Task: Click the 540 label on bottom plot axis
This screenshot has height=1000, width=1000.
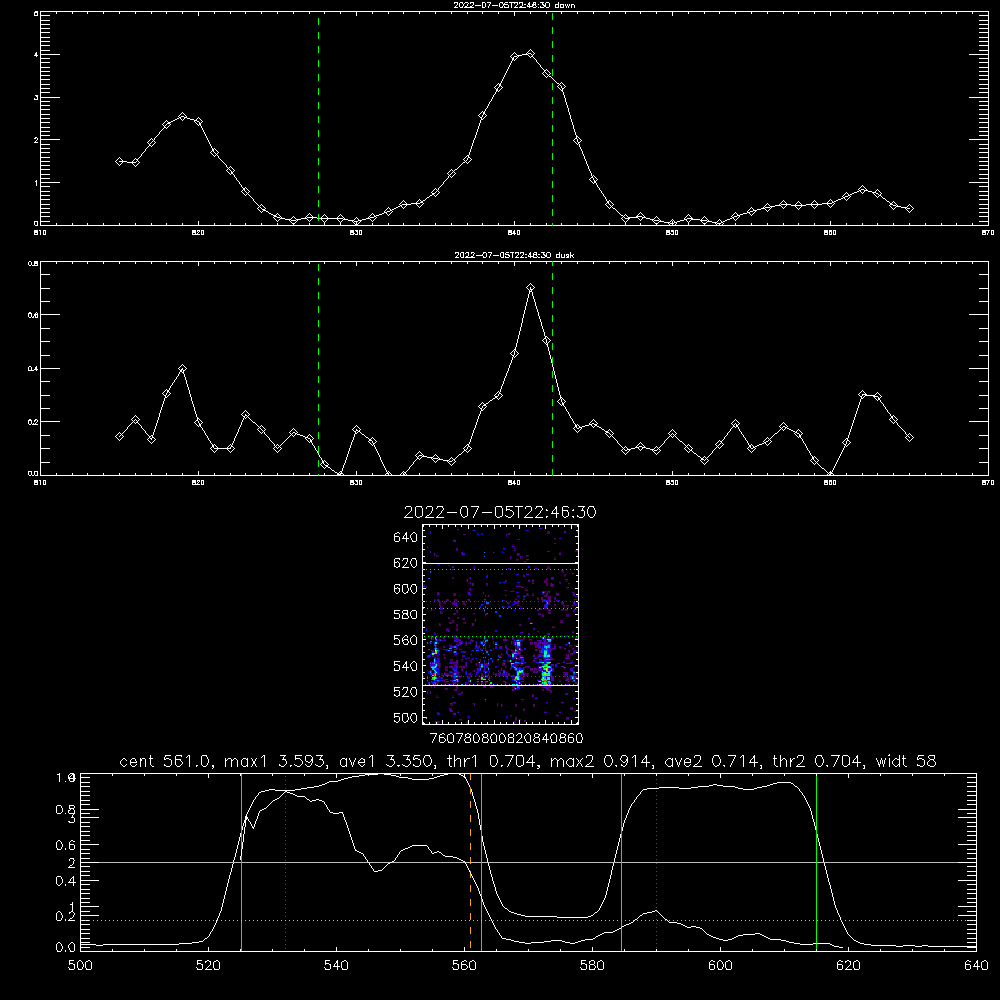Action: [x=336, y=966]
